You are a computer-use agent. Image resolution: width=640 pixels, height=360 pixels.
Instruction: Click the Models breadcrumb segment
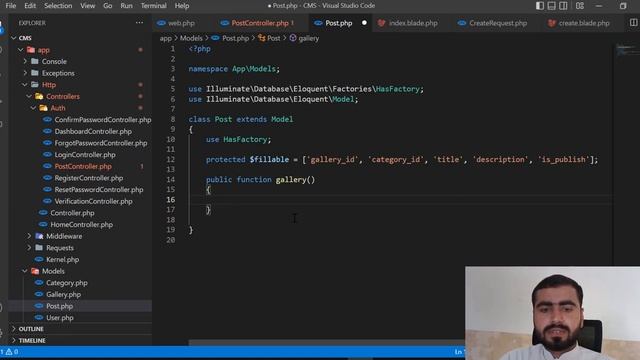pos(191,38)
